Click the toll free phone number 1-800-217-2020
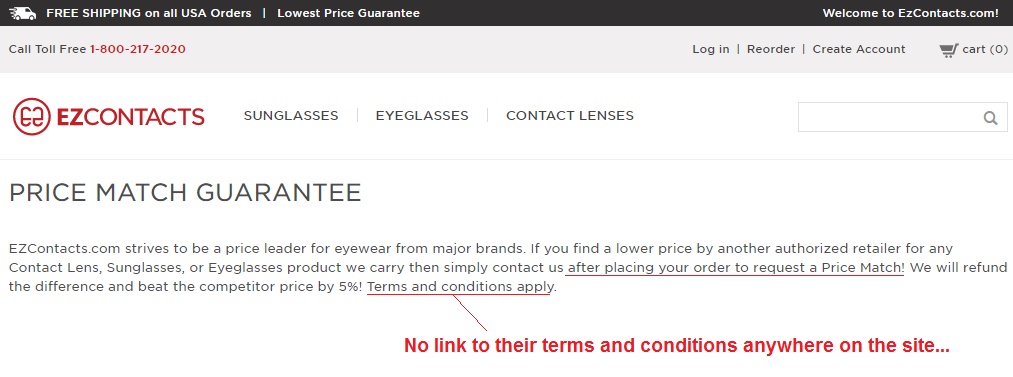1013x377 pixels. click(x=138, y=49)
